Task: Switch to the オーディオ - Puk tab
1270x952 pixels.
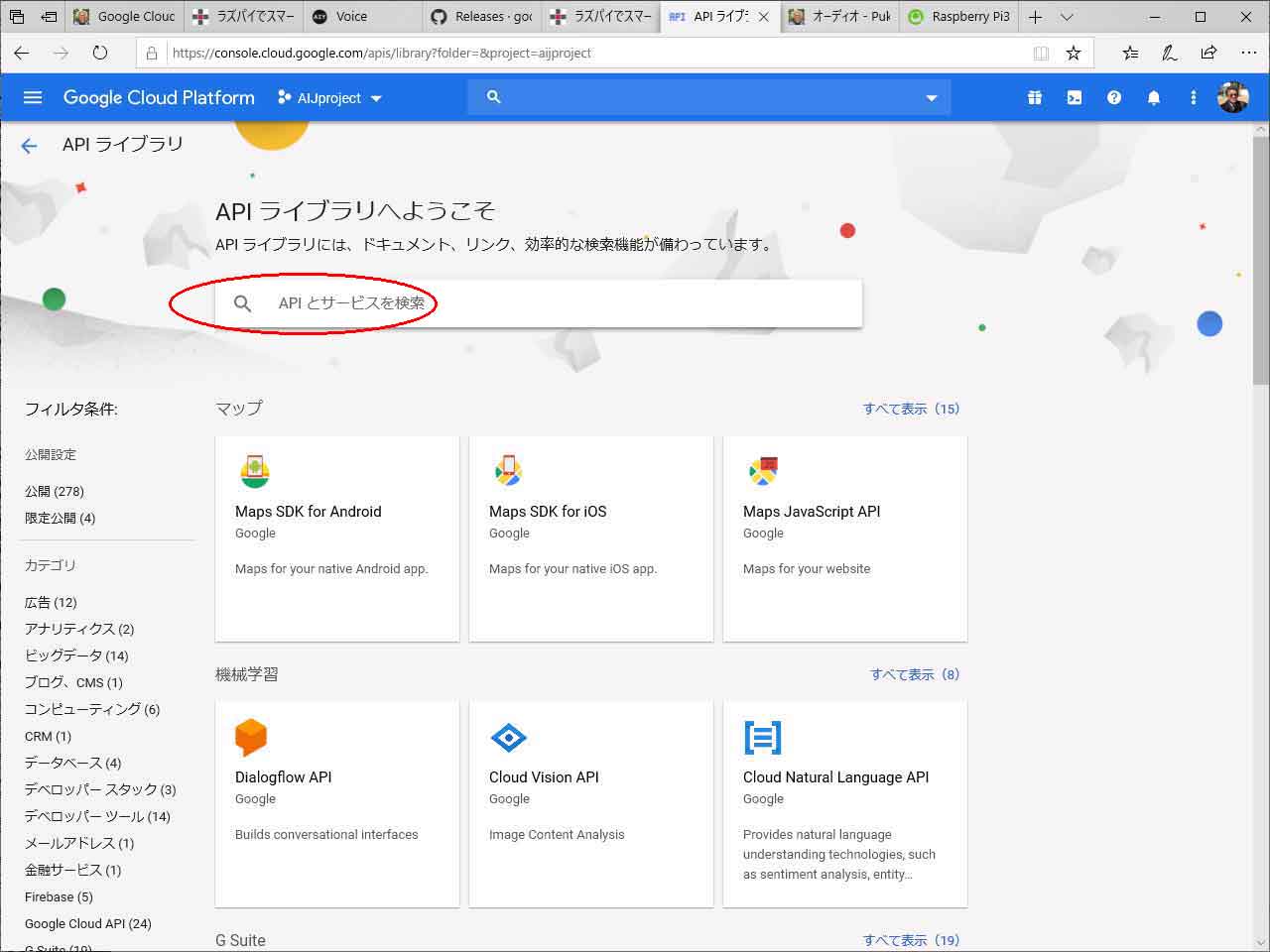Action: coord(839,17)
